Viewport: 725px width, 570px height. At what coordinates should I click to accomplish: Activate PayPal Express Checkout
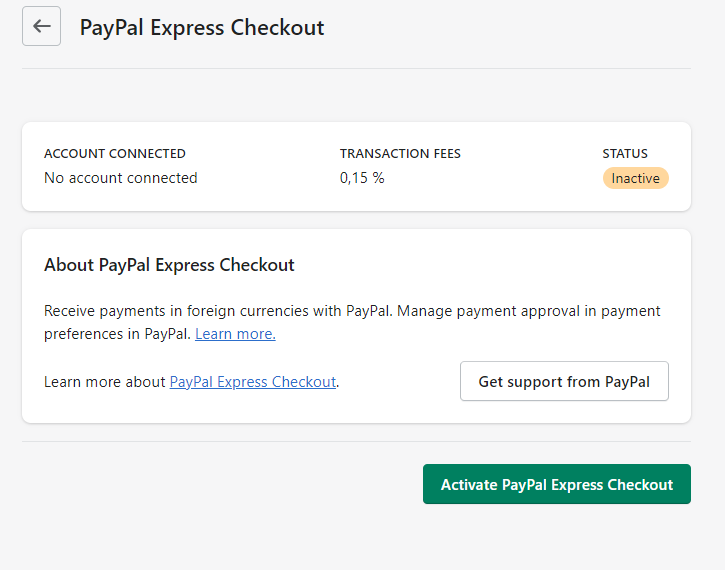pos(556,484)
